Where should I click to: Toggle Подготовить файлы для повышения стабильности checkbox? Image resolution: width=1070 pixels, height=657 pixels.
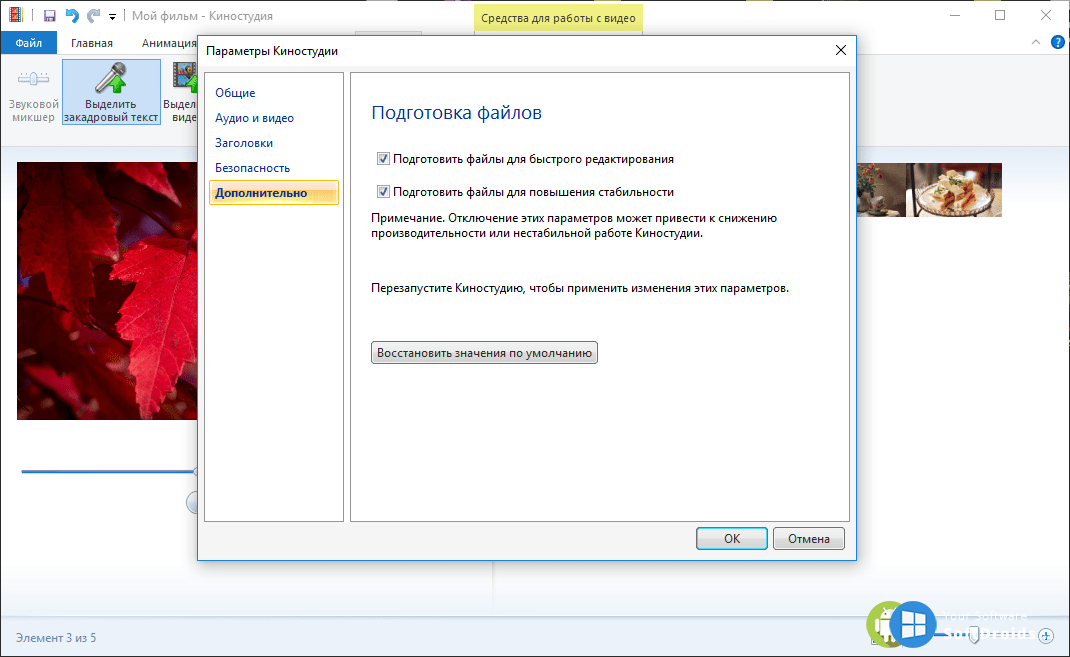(x=383, y=192)
